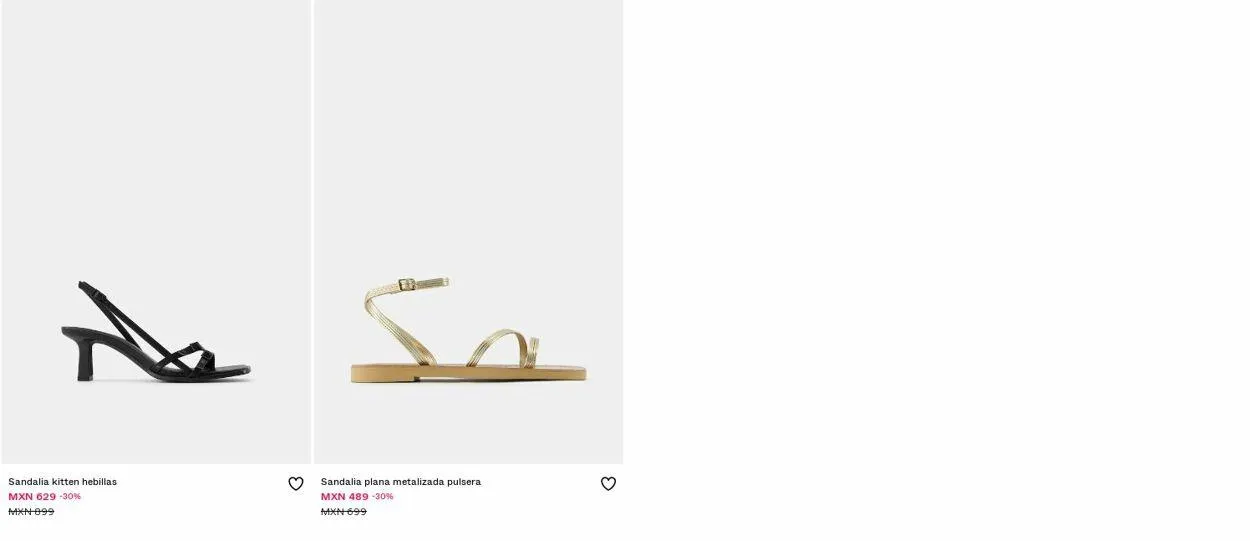Favorite the Sandalia plana metalizada pulsera
This screenshot has width=1250, height=541.
point(608,484)
